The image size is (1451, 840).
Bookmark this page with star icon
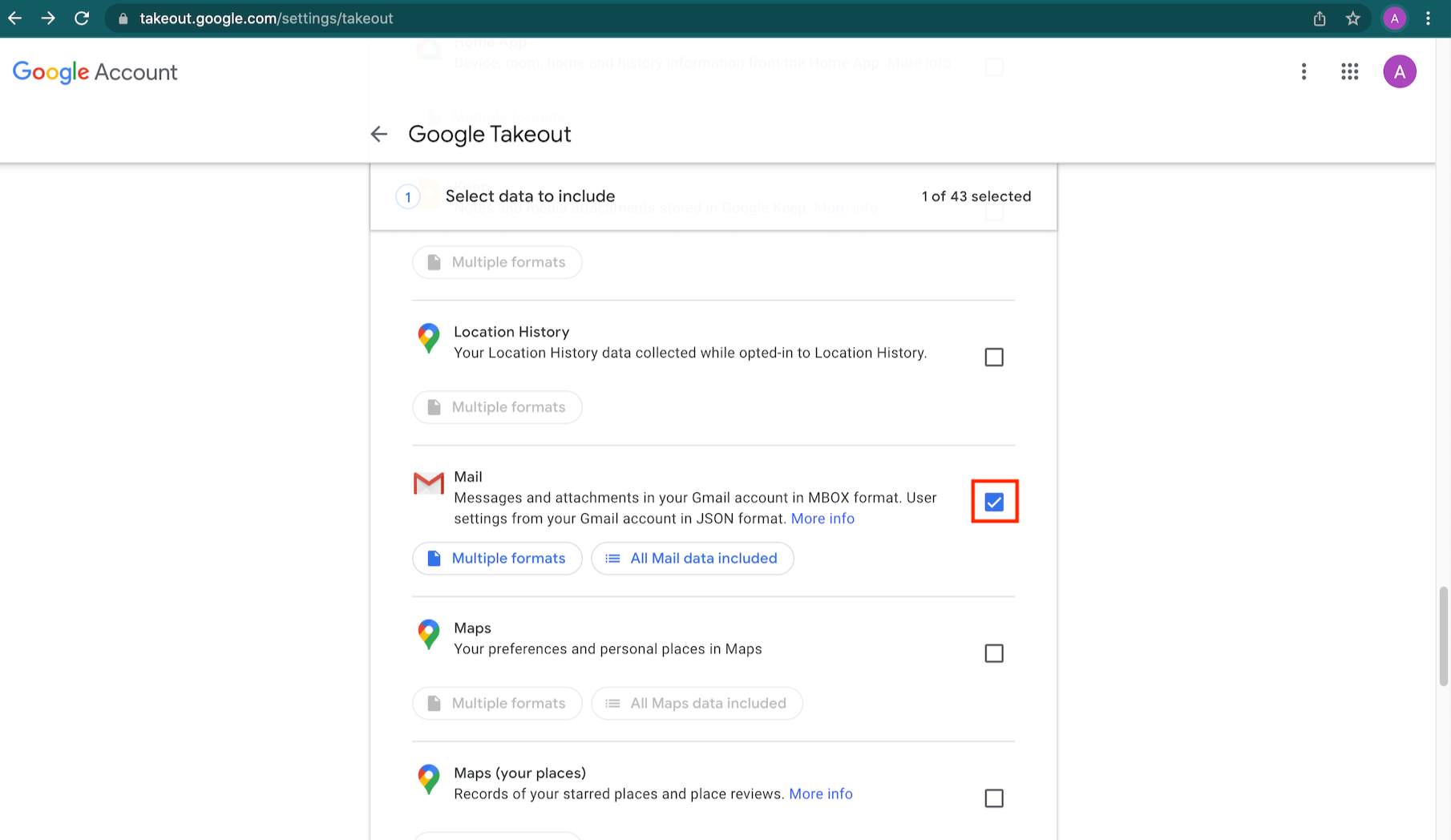[x=1353, y=18]
